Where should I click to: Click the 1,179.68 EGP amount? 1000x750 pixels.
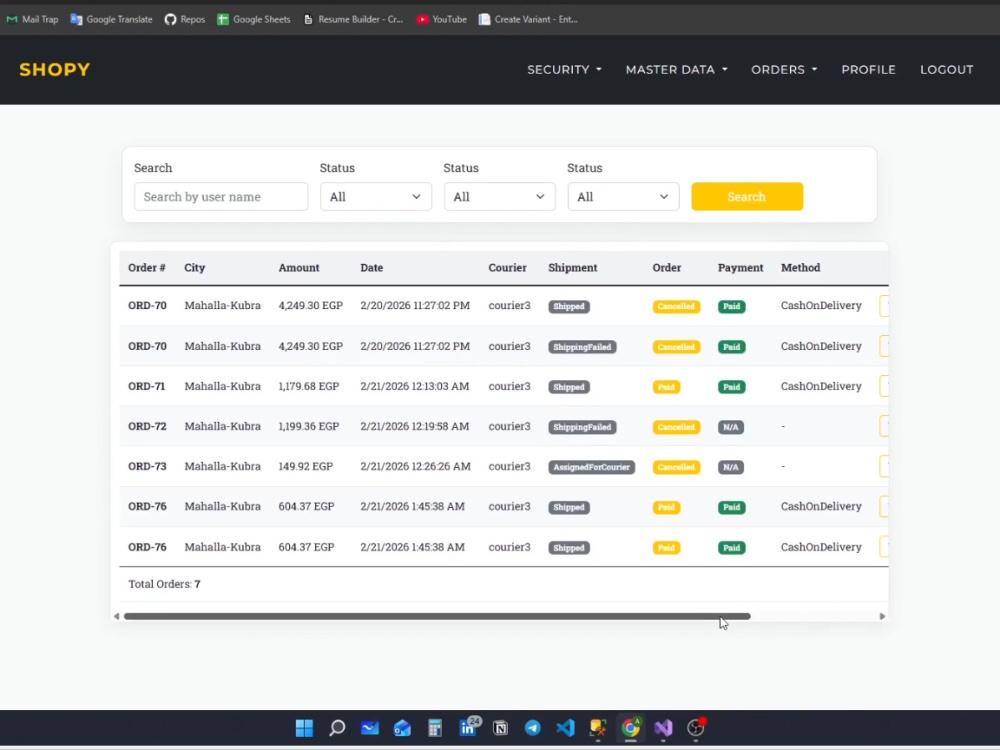tap(309, 386)
